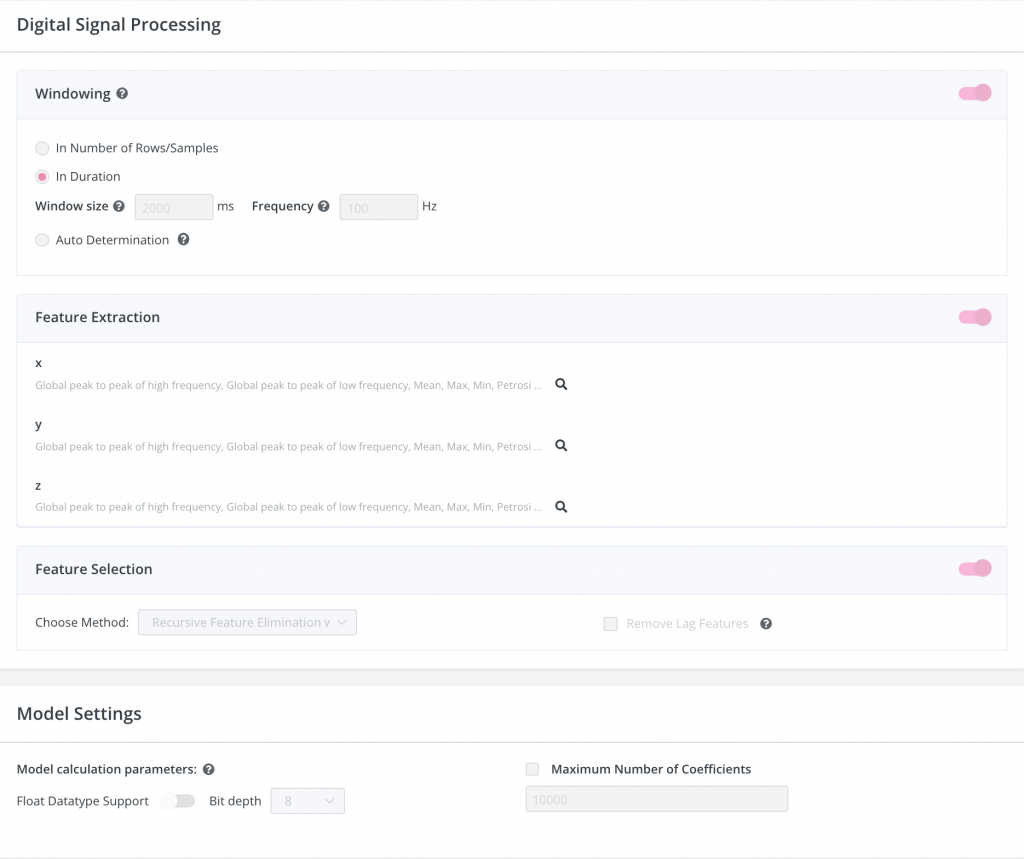
Task: Choose the Auto Determination radio button
Action: click(42, 240)
